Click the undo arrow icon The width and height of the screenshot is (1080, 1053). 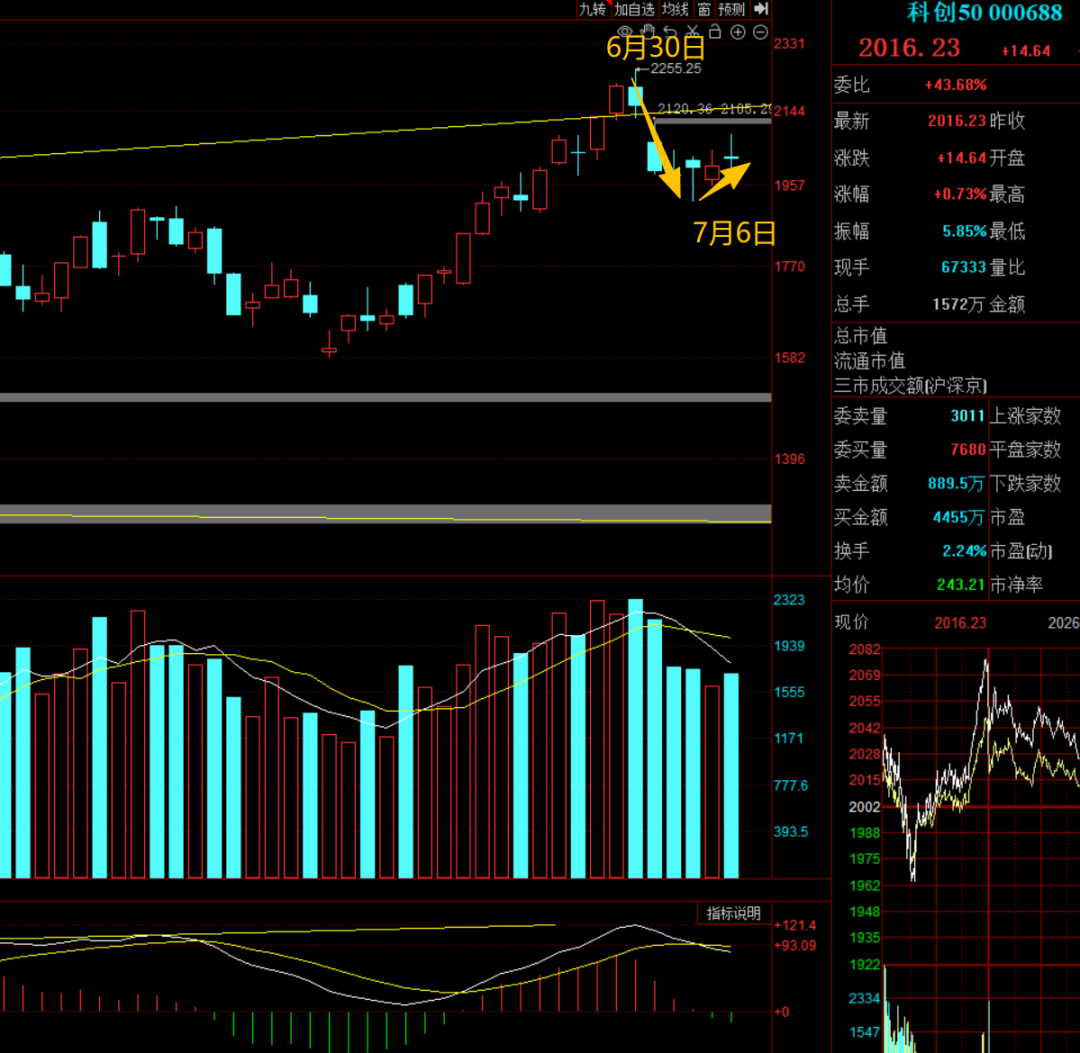point(669,32)
